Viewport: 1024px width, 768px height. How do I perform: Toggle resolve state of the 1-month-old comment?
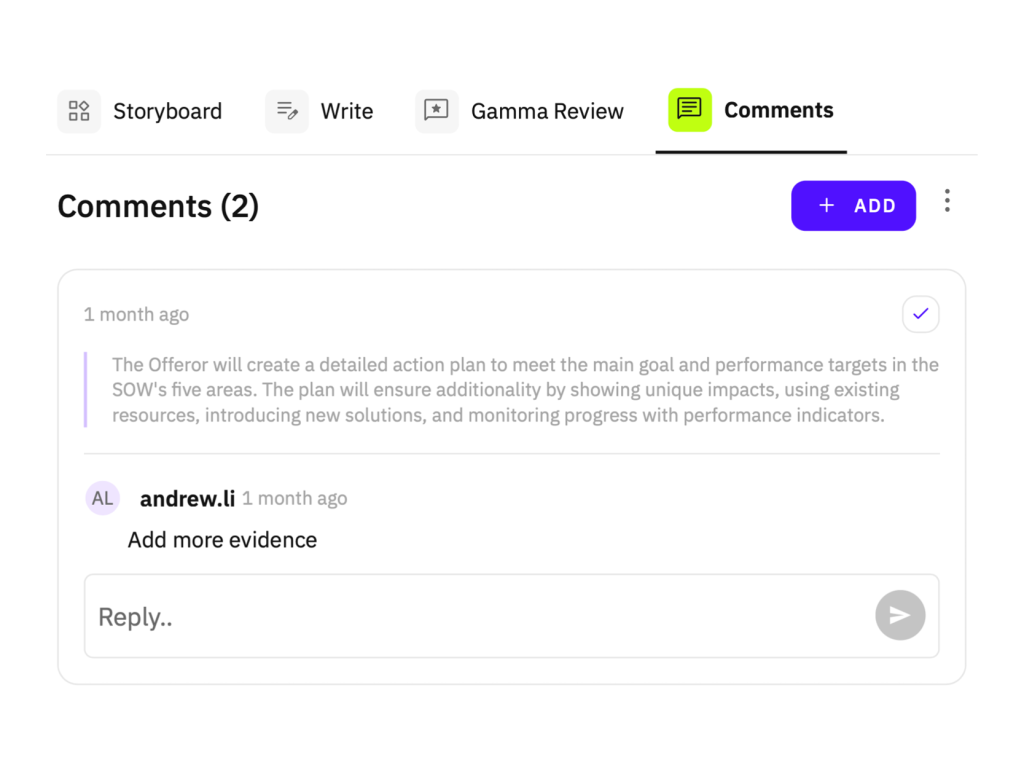pyautogui.click(x=920, y=314)
